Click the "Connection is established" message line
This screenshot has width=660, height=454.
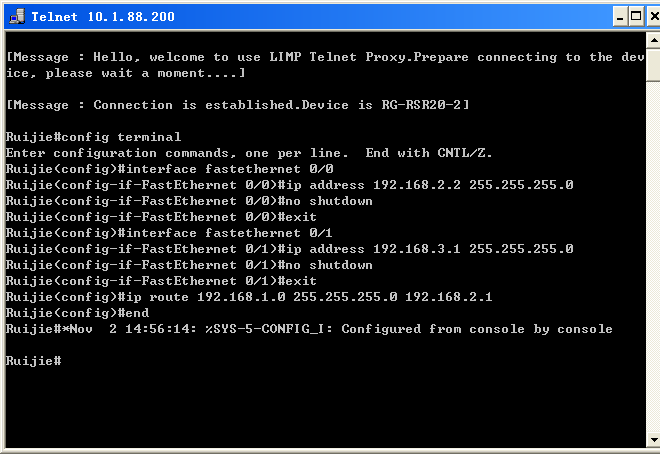[x=238, y=105]
